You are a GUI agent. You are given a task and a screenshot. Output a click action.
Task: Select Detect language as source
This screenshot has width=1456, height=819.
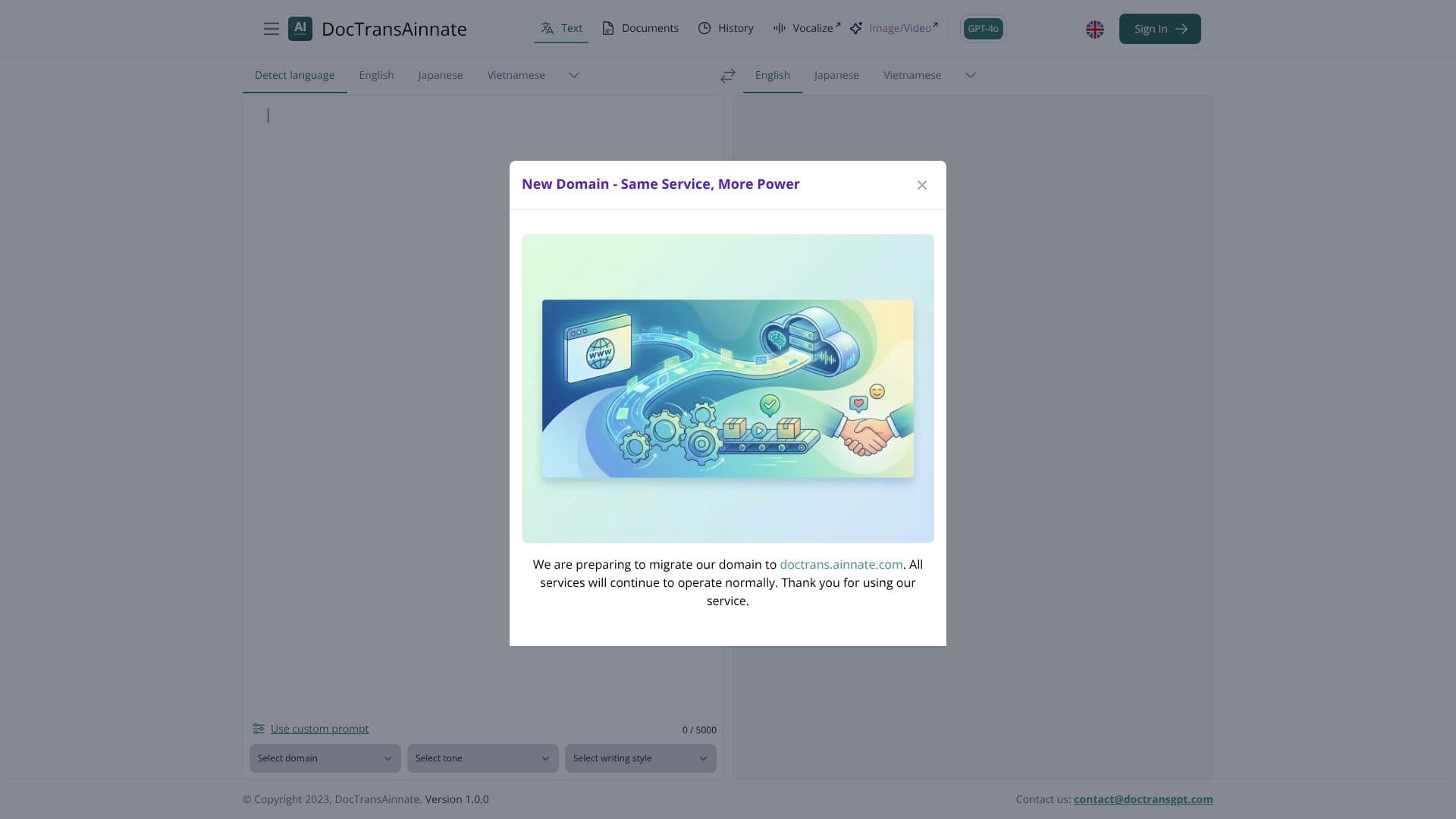pos(294,75)
